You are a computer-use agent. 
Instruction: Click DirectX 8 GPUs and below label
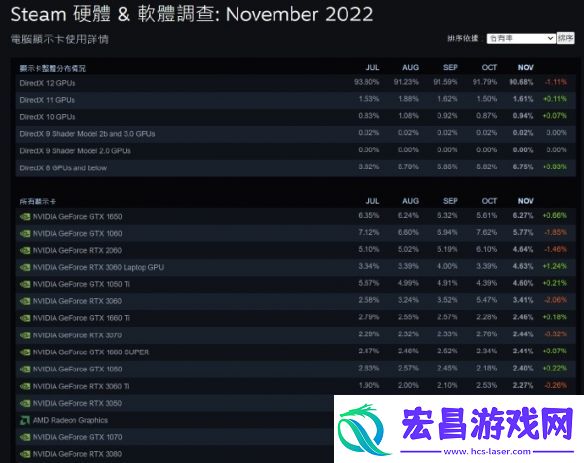click(x=63, y=168)
